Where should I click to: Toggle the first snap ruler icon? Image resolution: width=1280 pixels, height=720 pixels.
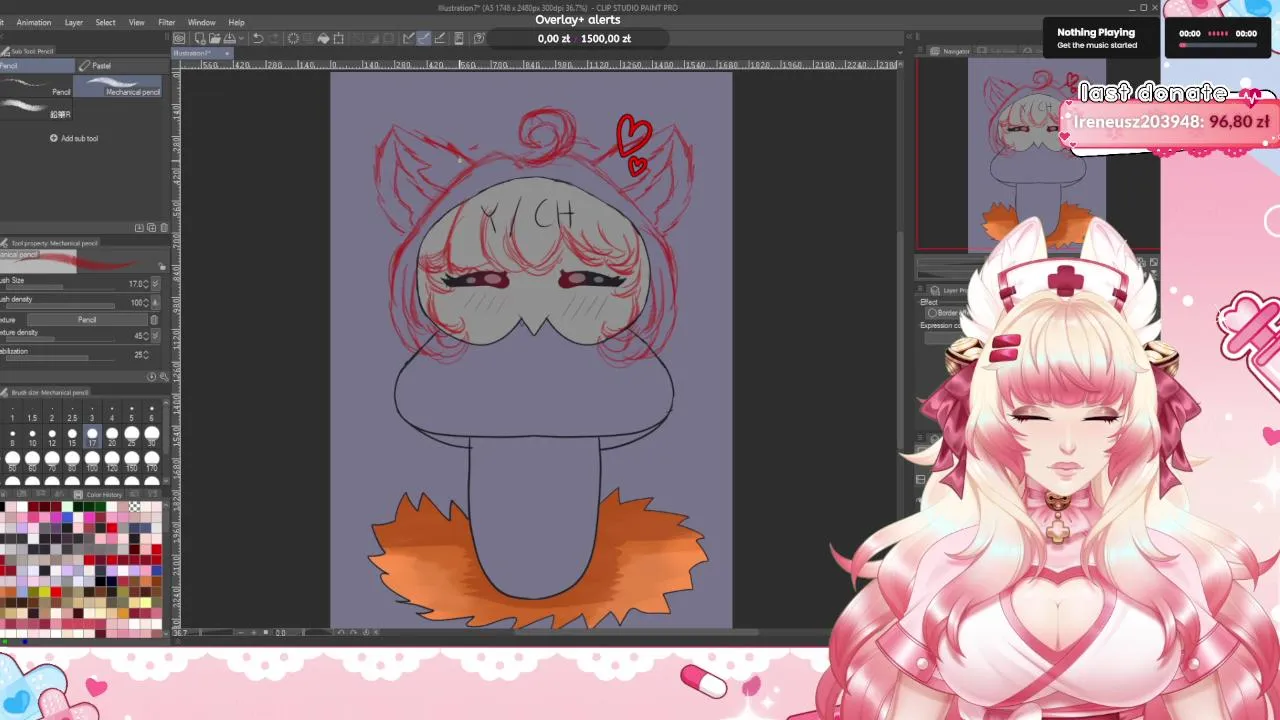click(x=408, y=38)
